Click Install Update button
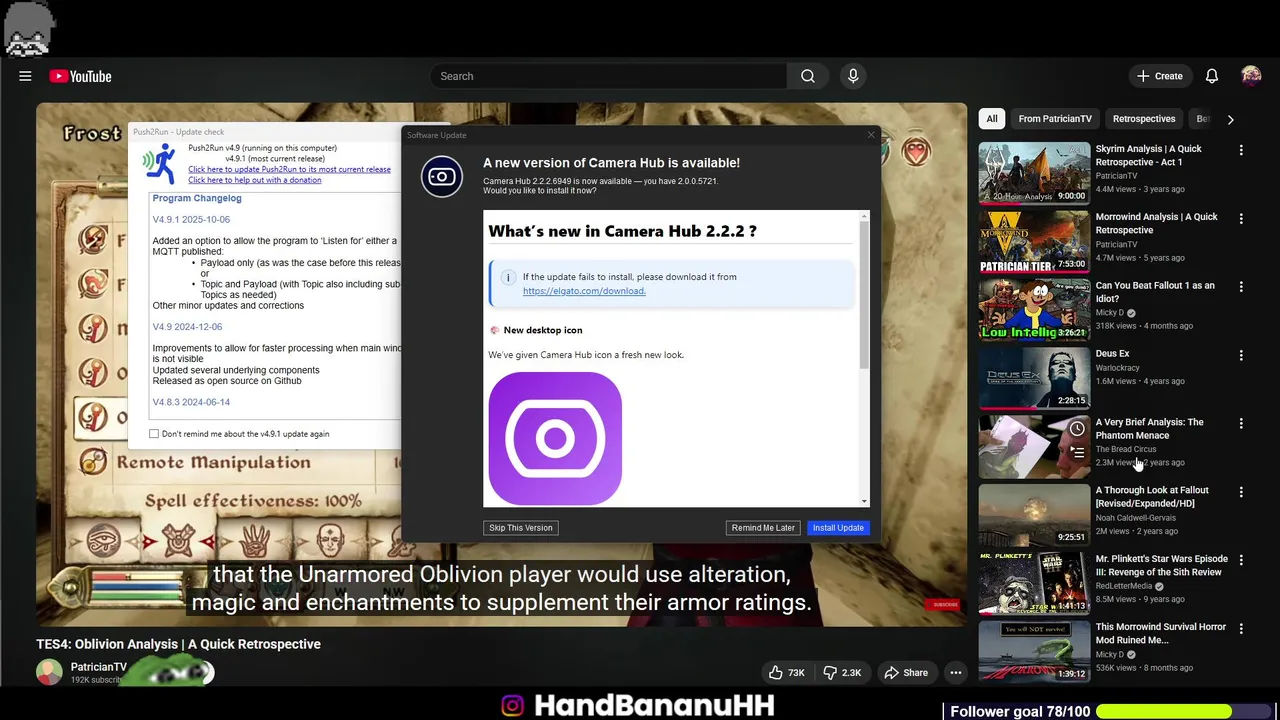1280x720 pixels. [x=838, y=528]
